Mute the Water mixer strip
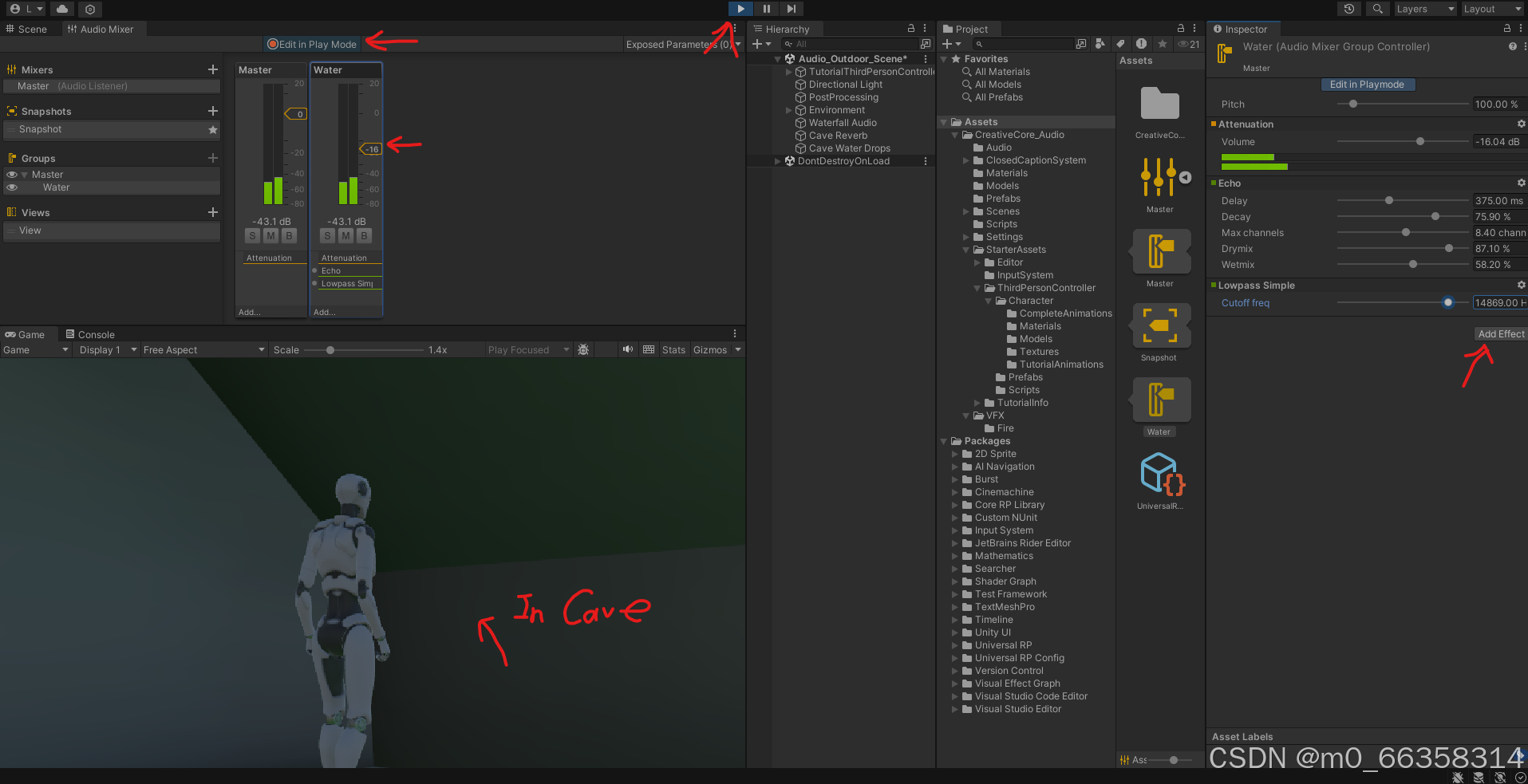This screenshot has height=784, width=1528. pyautogui.click(x=345, y=236)
